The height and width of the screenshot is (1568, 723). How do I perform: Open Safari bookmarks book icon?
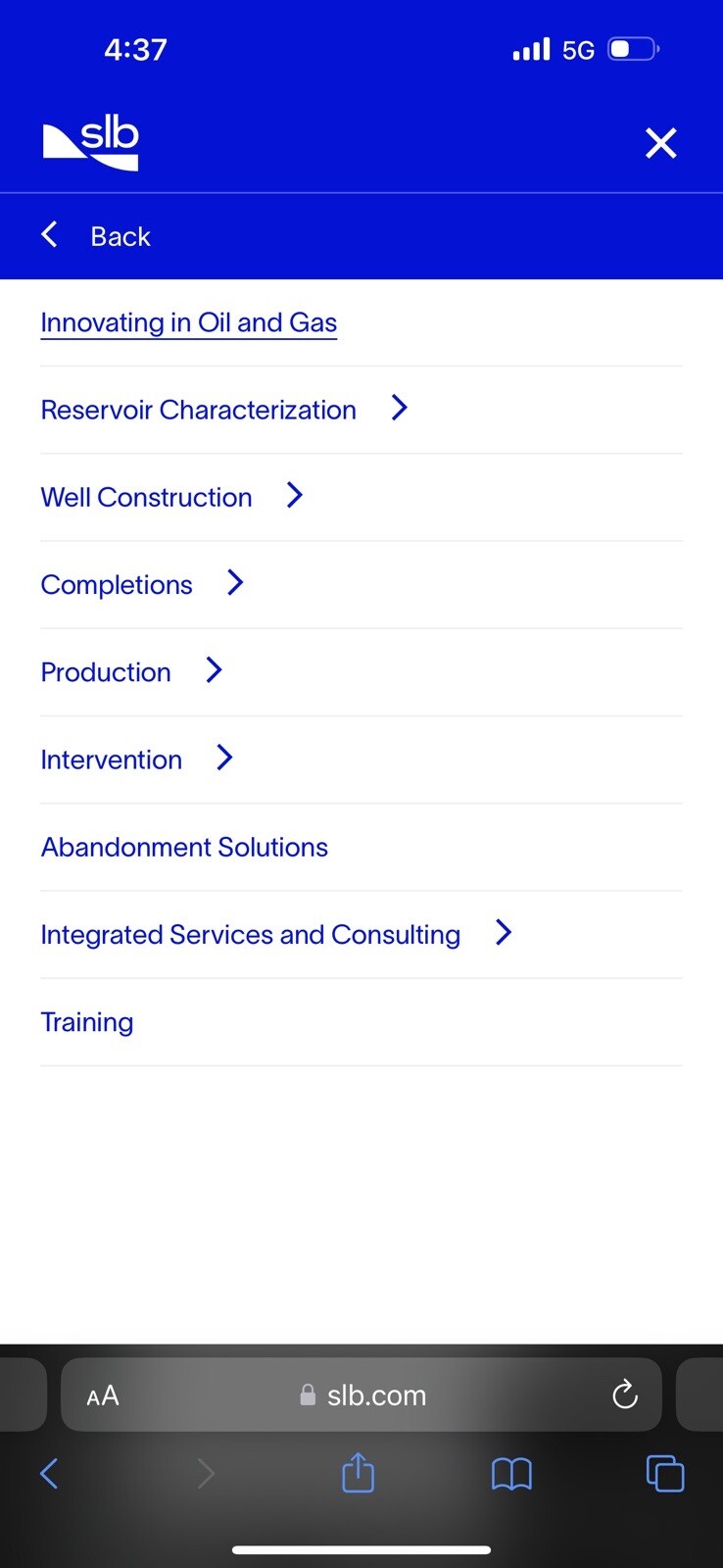511,1474
